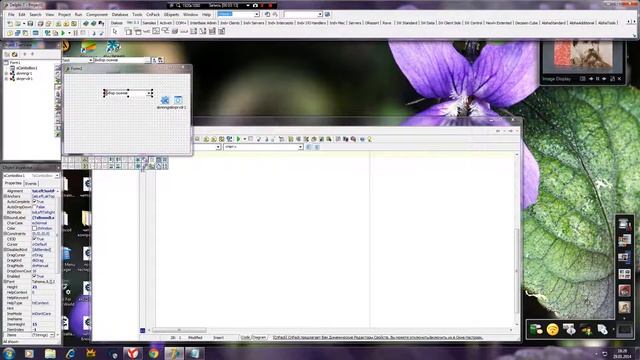Click the Color property white swatch
This screenshot has height=360, width=640.
35,229
